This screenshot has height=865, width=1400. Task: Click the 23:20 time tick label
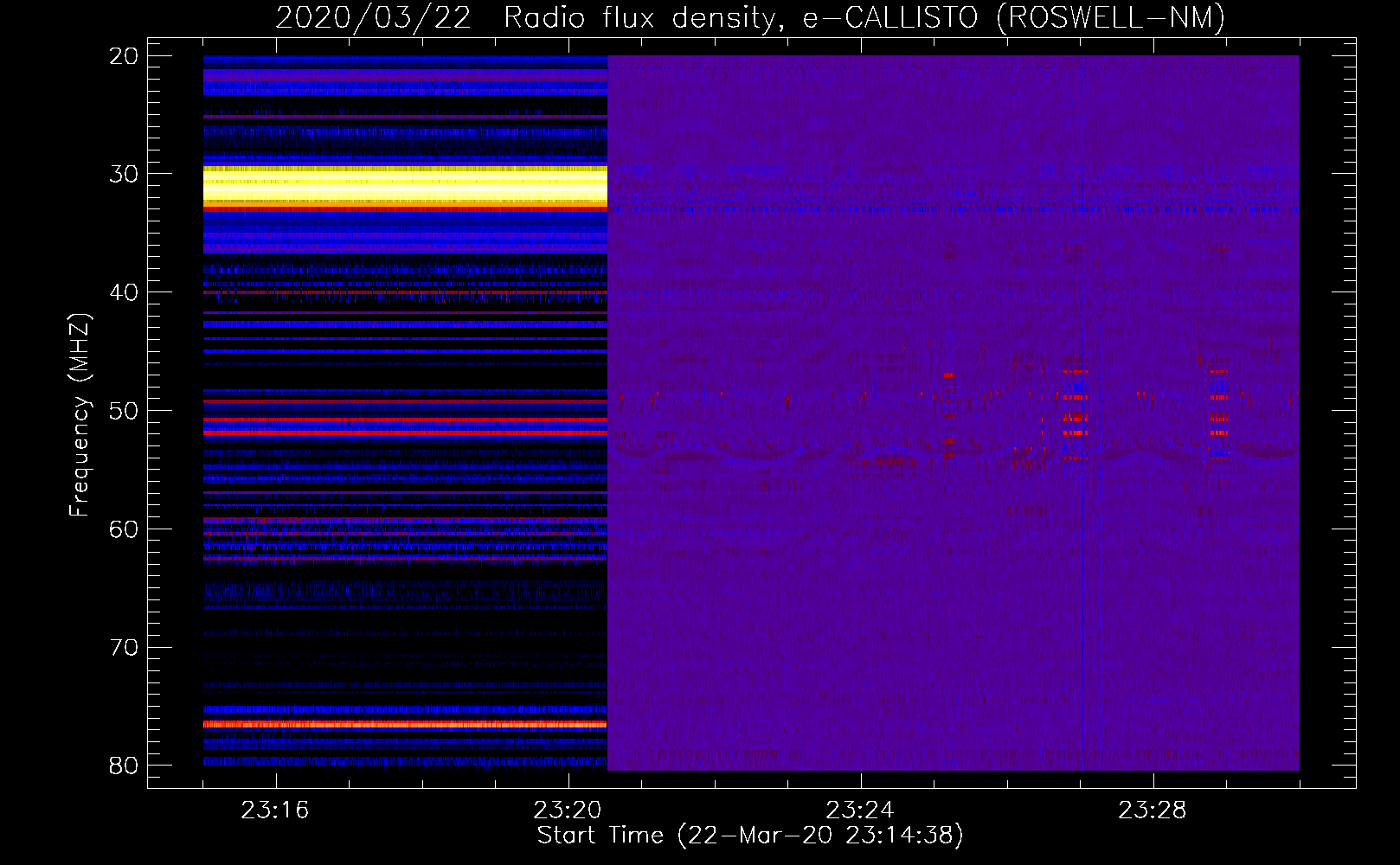(x=568, y=811)
